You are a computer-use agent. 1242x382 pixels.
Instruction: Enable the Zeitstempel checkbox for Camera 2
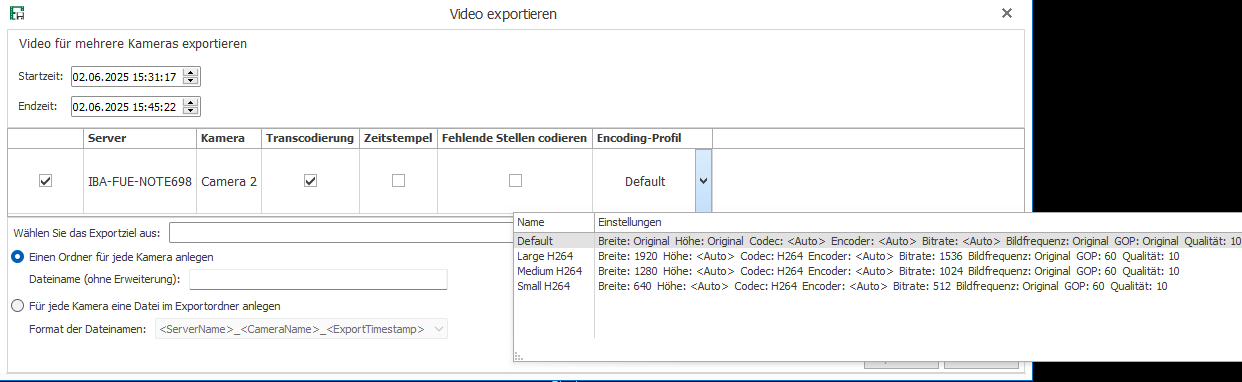(x=398, y=181)
